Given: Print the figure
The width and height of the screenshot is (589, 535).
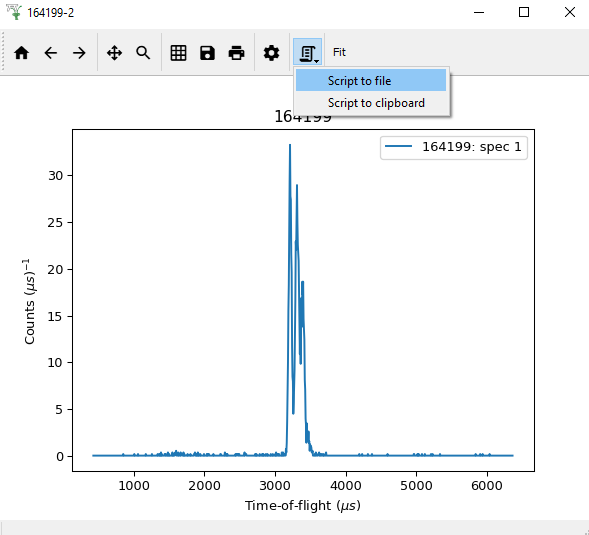Looking at the screenshot, I should click(x=236, y=53).
